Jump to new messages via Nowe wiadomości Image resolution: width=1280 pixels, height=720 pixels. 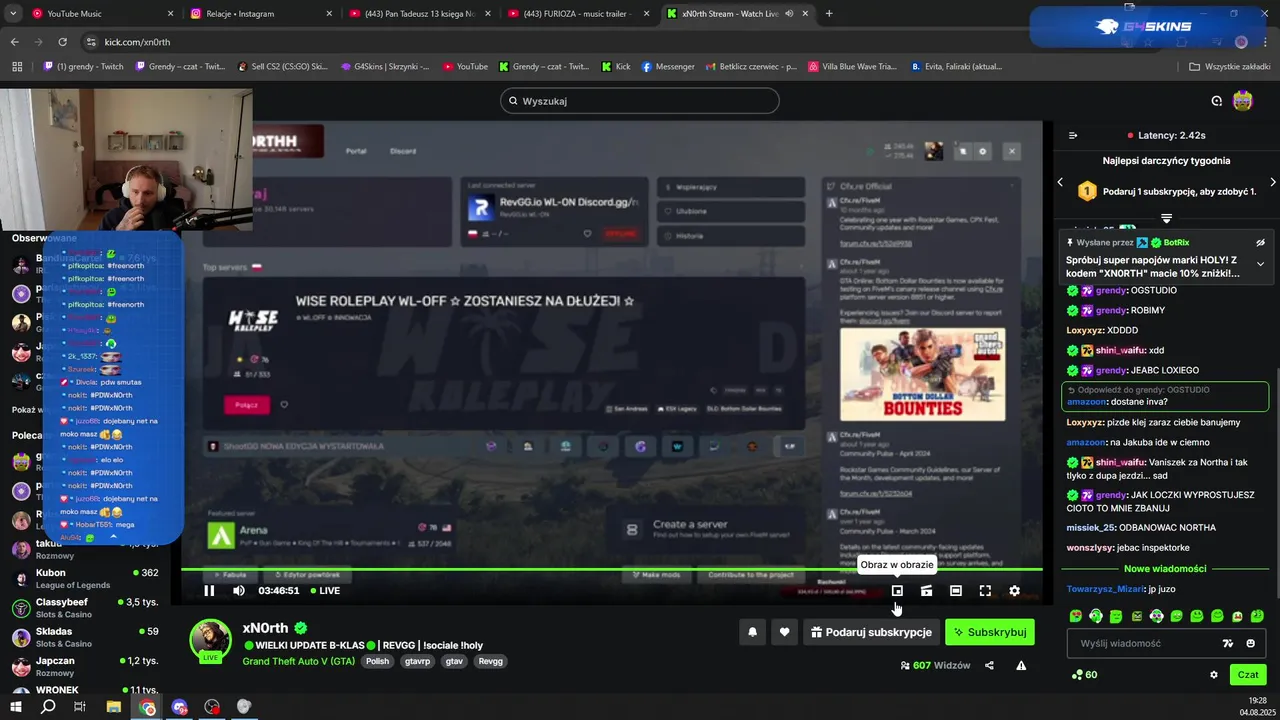[1165, 568]
